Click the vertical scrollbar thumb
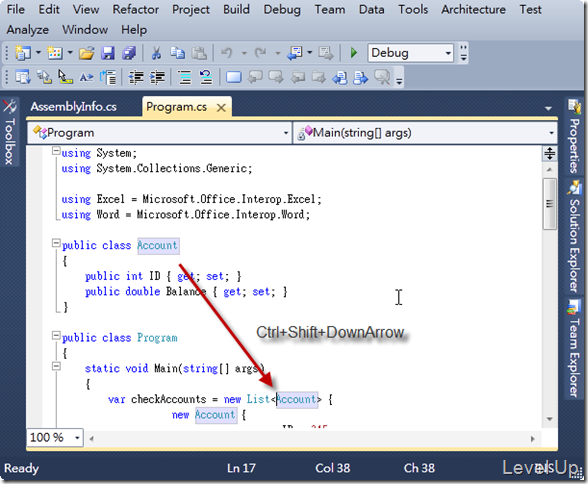588x484 pixels. point(549,204)
